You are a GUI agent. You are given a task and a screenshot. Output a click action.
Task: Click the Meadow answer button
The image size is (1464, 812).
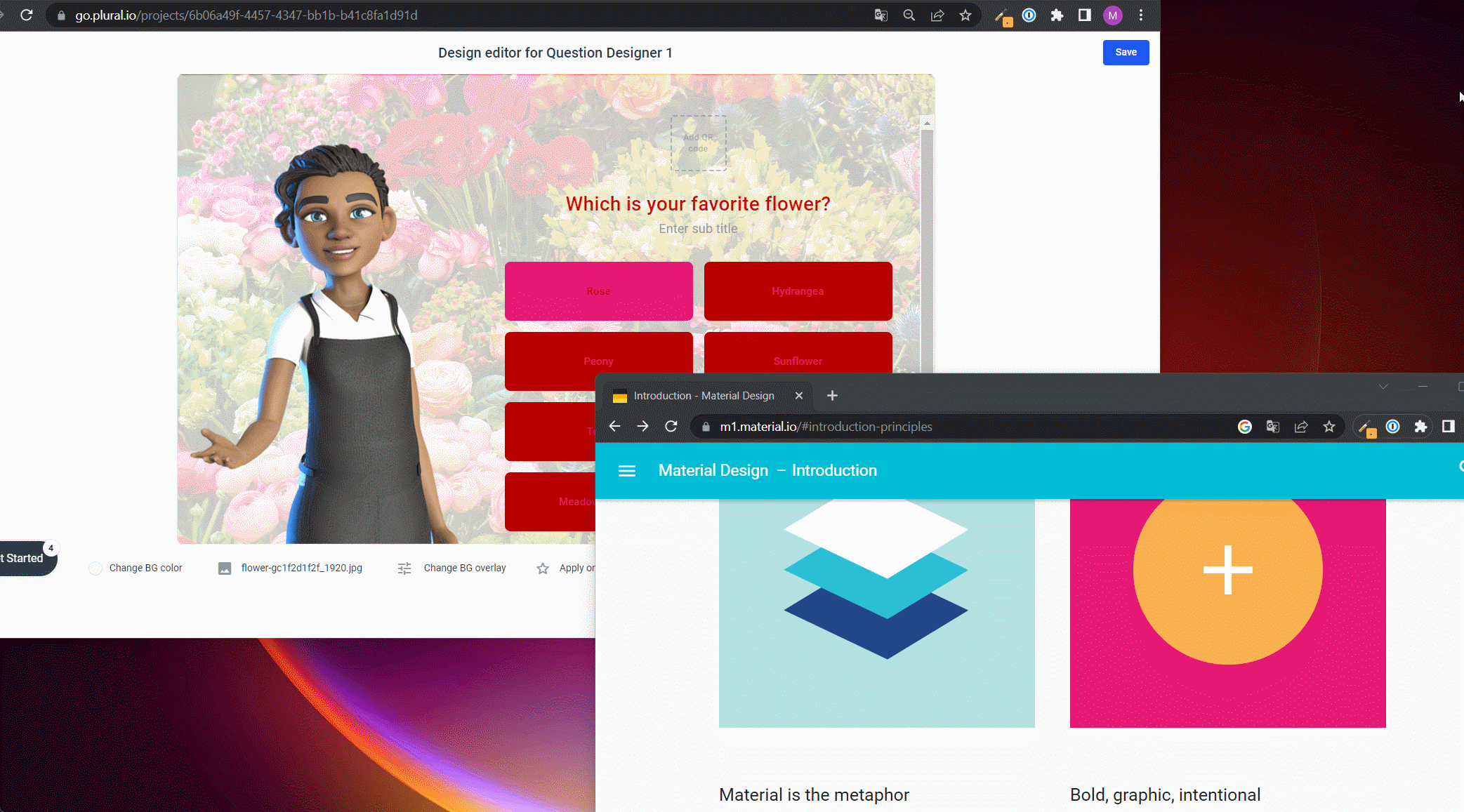550,501
